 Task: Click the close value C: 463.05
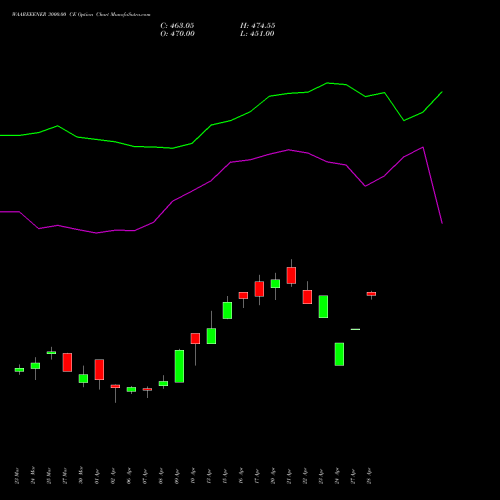point(177,26)
